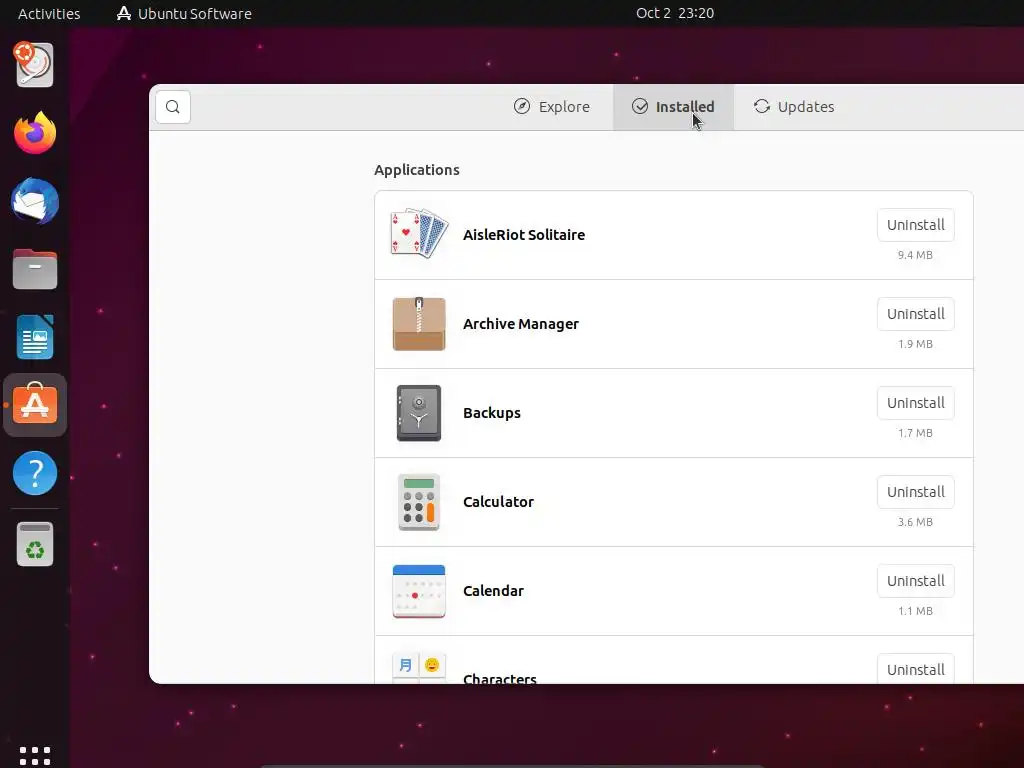Open Help from the dock
The image size is (1024, 768).
click(35, 473)
